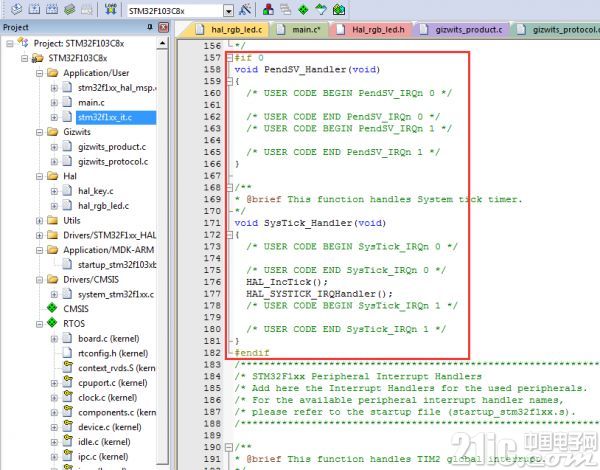Expand the main.c file node

coord(54,103)
